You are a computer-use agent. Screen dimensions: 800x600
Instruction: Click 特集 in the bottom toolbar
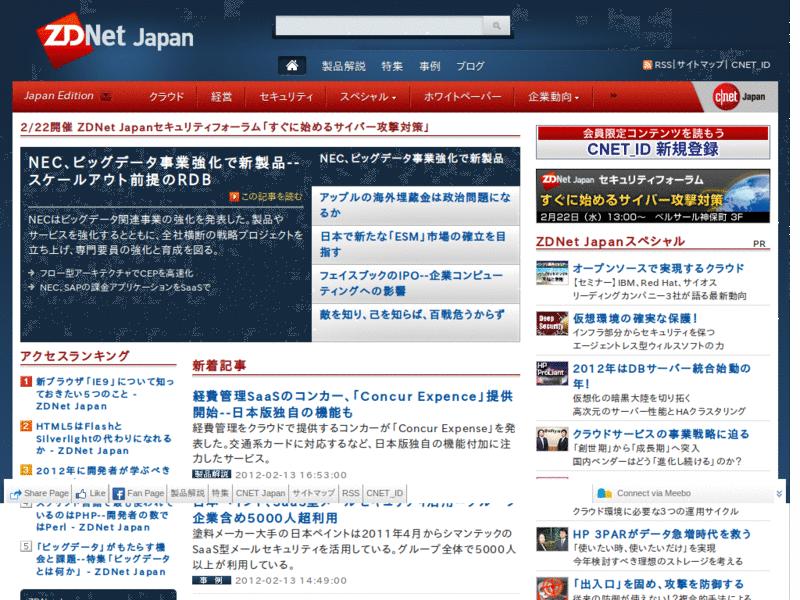tap(220, 493)
